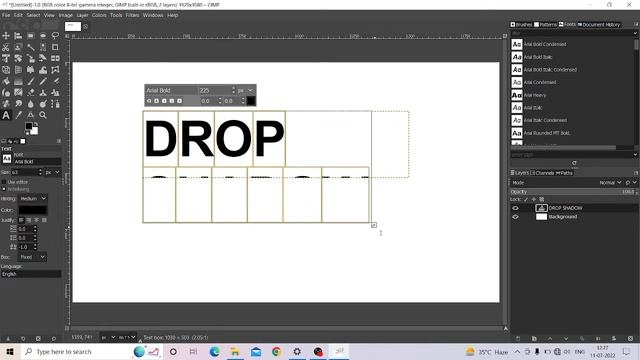Open Layers panel tab configuration menu
640x360 pixels.
tap(636, 173)
